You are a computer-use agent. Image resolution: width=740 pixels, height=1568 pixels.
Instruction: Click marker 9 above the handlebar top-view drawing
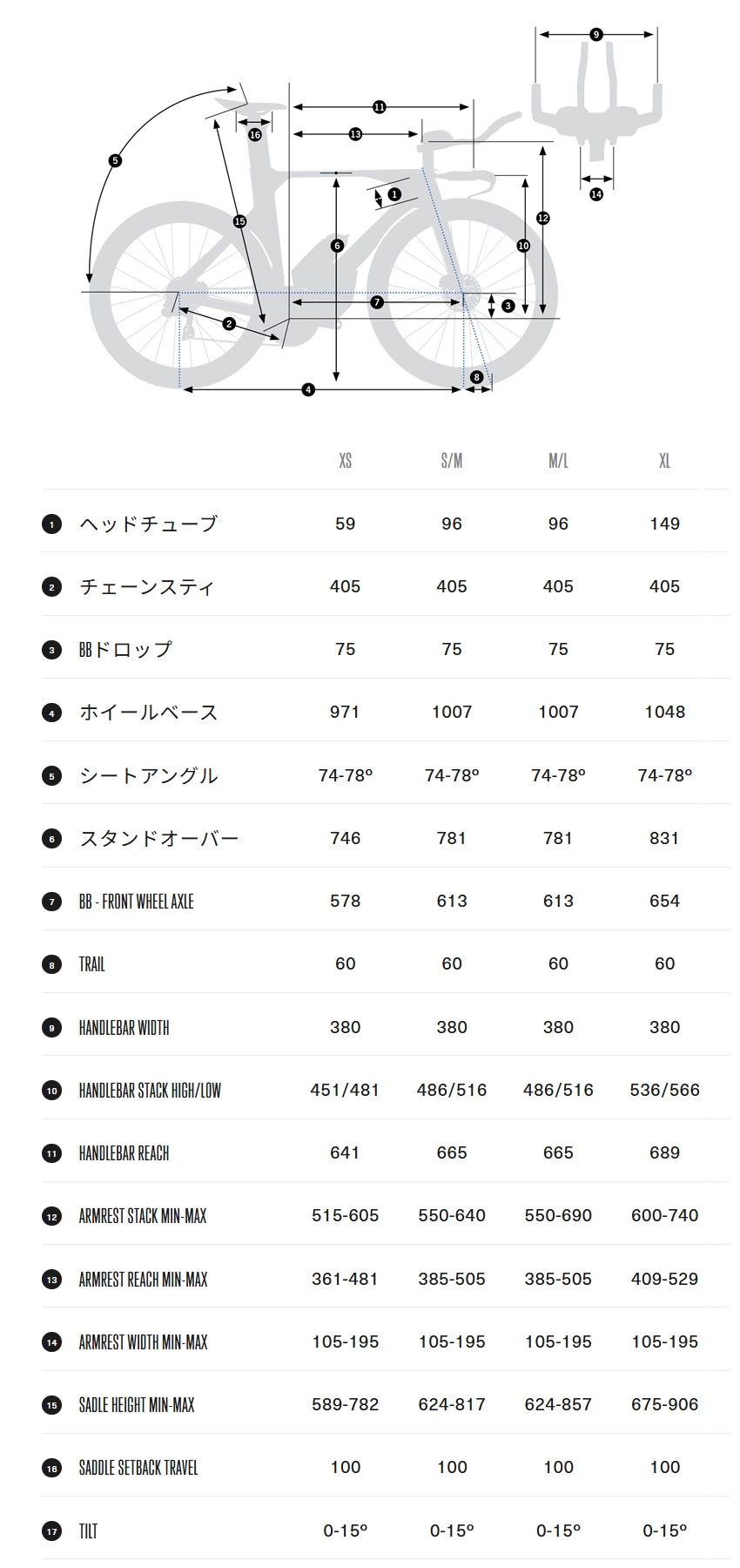coord(595,35)
